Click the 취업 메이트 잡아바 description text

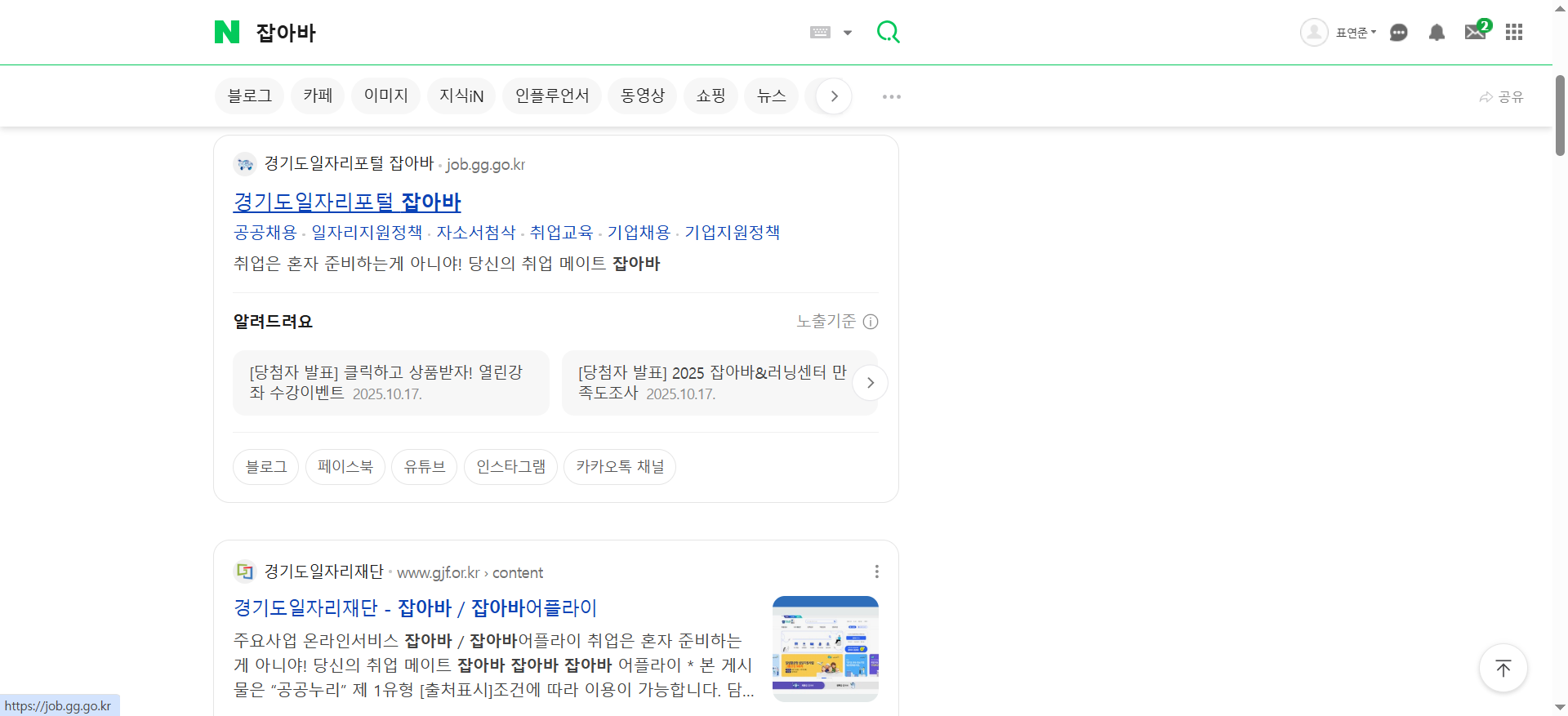pos(447,264)
